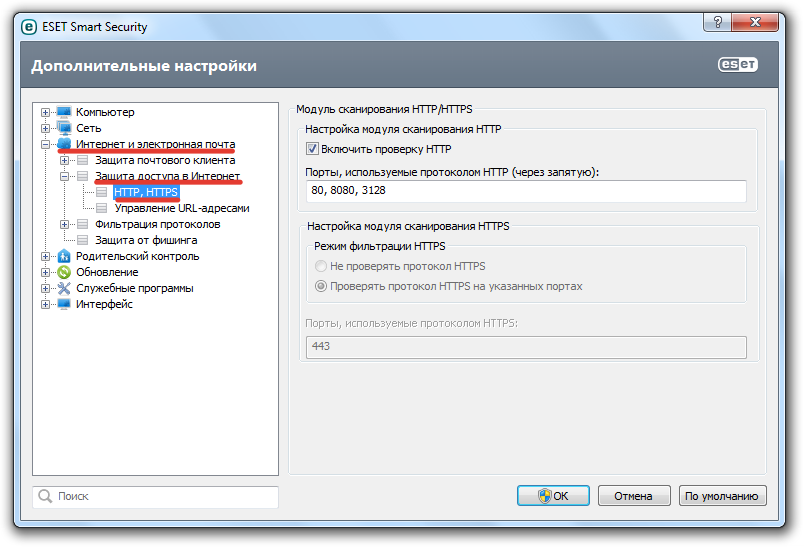Click the По умолчанию button
Screen dimensions: 804x547
click(x=723, y=495)
